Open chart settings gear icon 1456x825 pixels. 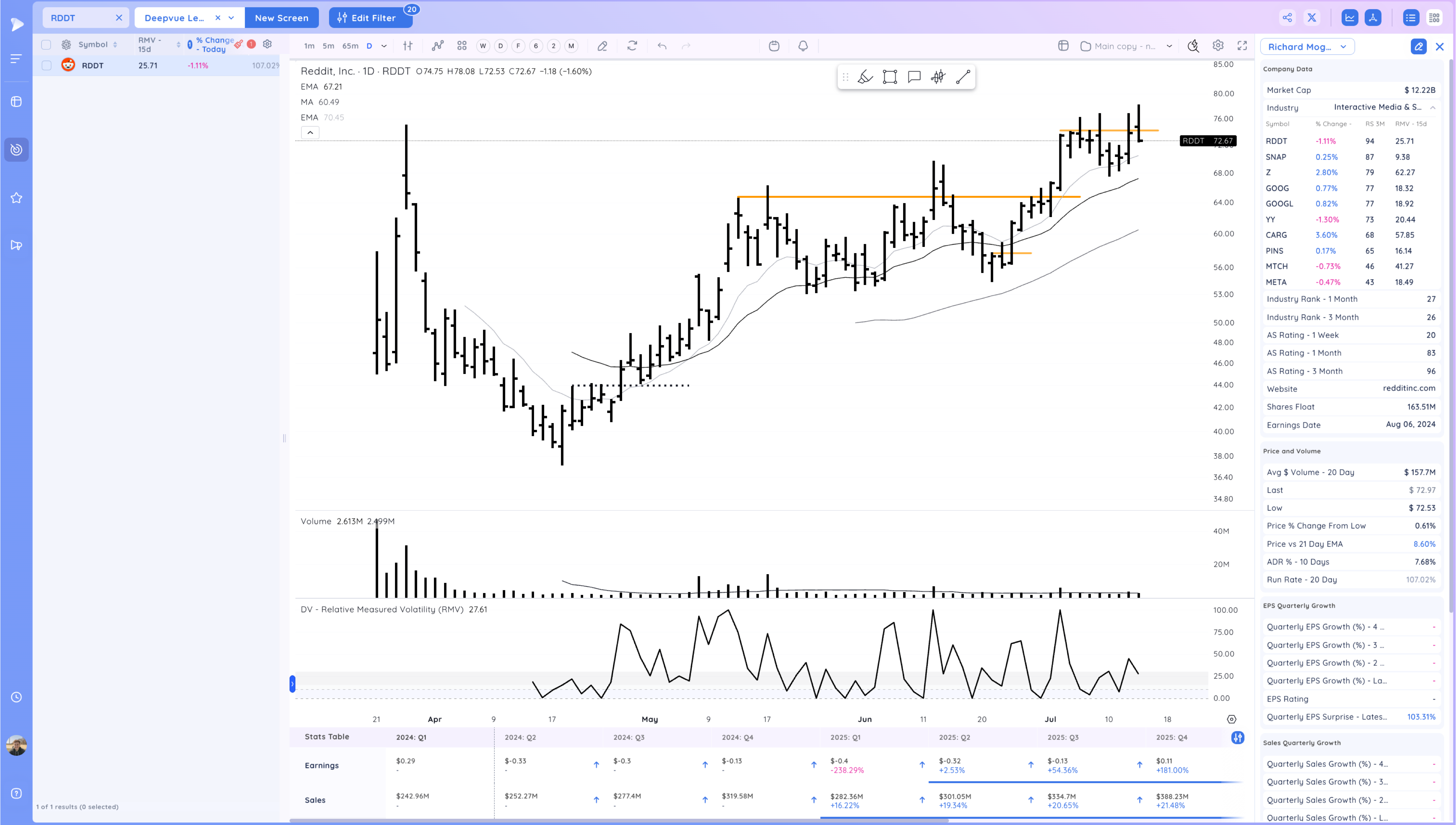point(1218,46)
